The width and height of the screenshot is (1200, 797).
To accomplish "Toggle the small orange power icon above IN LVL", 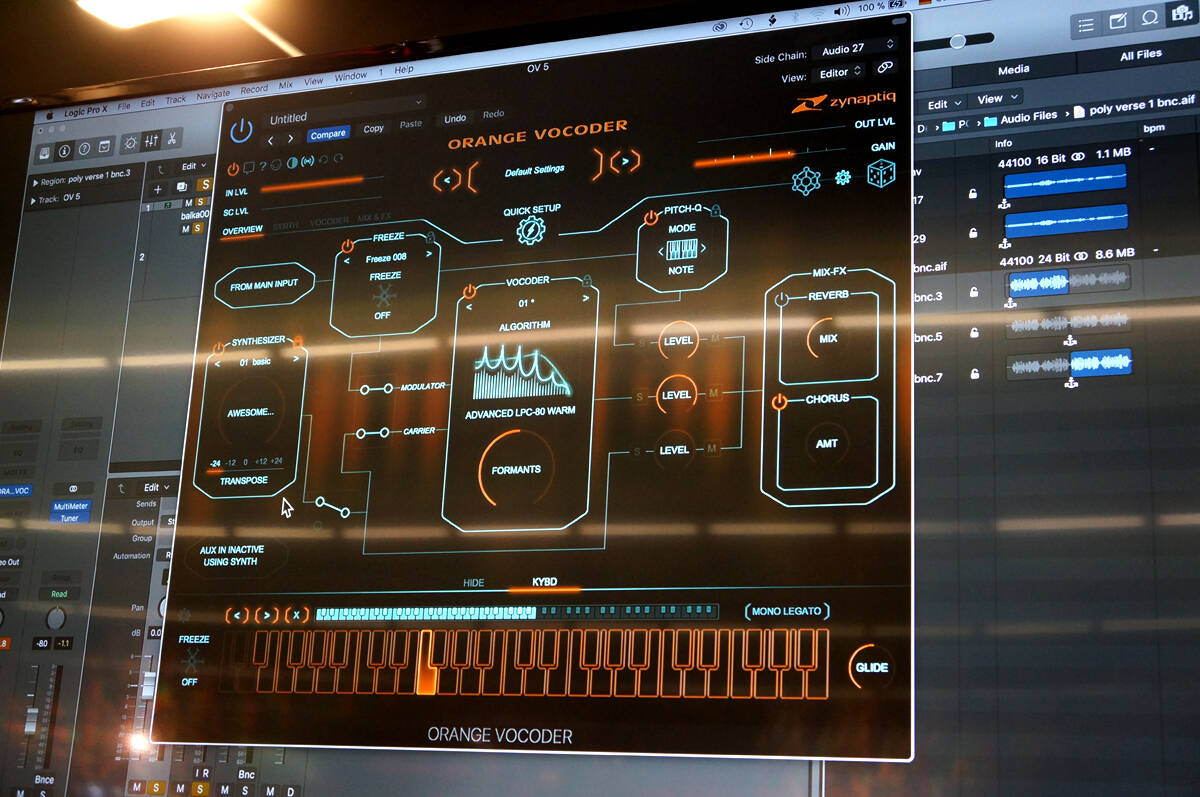I will click(x=233, y=169).
